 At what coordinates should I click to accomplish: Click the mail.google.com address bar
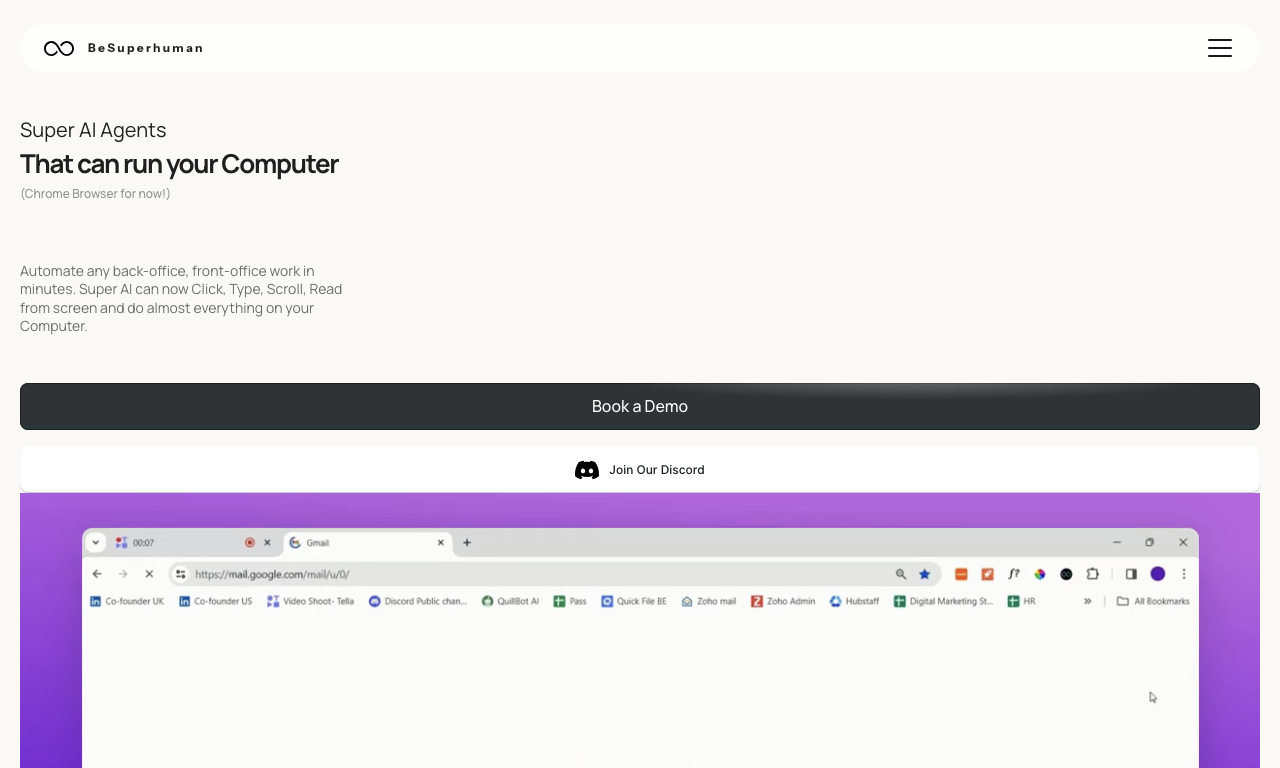point(556,574)
